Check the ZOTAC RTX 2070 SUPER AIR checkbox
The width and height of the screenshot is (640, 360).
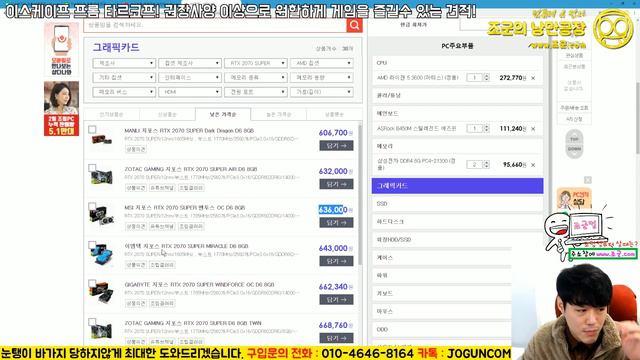pos(92,168)
